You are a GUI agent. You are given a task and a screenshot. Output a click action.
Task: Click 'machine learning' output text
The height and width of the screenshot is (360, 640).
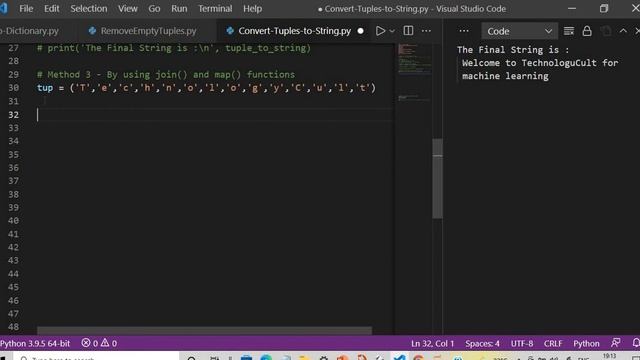click(505, 76)
